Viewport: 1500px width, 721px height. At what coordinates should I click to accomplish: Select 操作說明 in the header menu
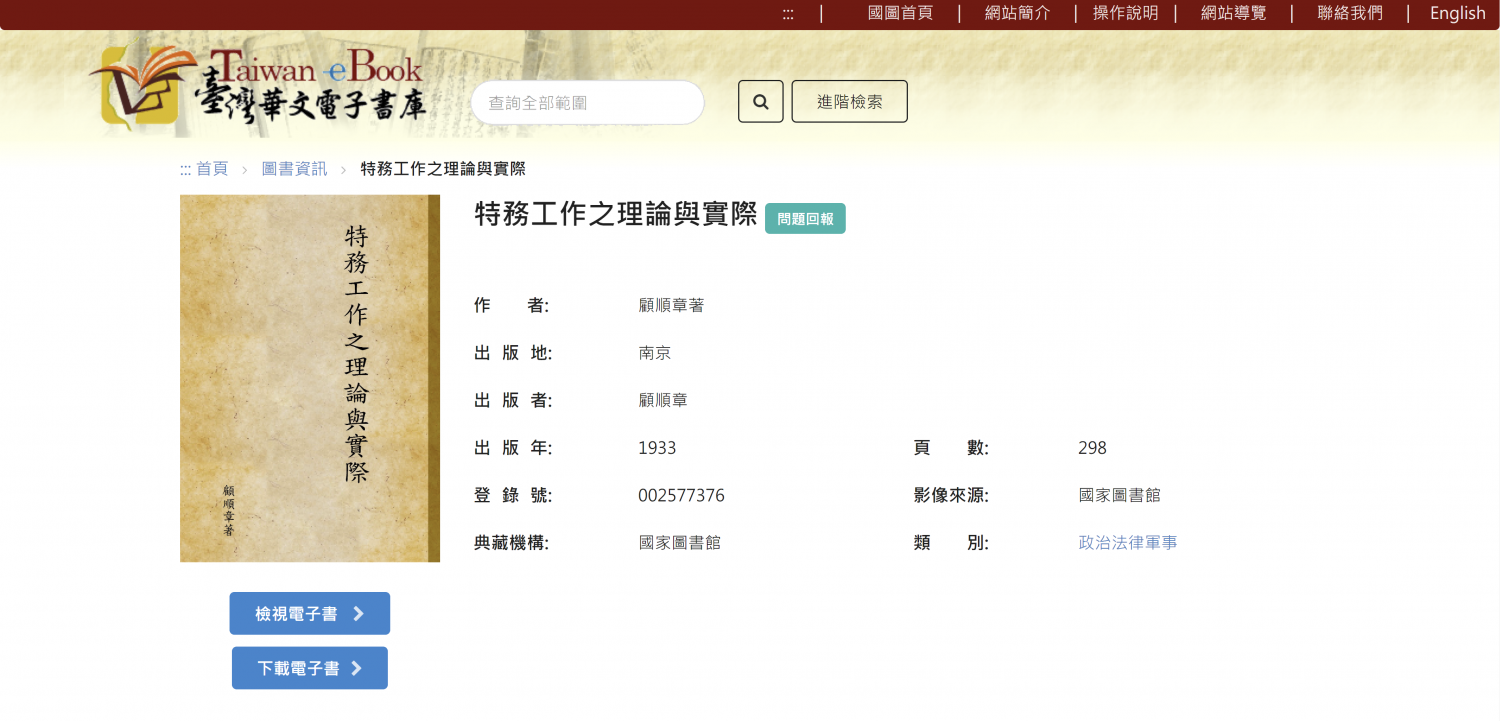point(1125,13)
